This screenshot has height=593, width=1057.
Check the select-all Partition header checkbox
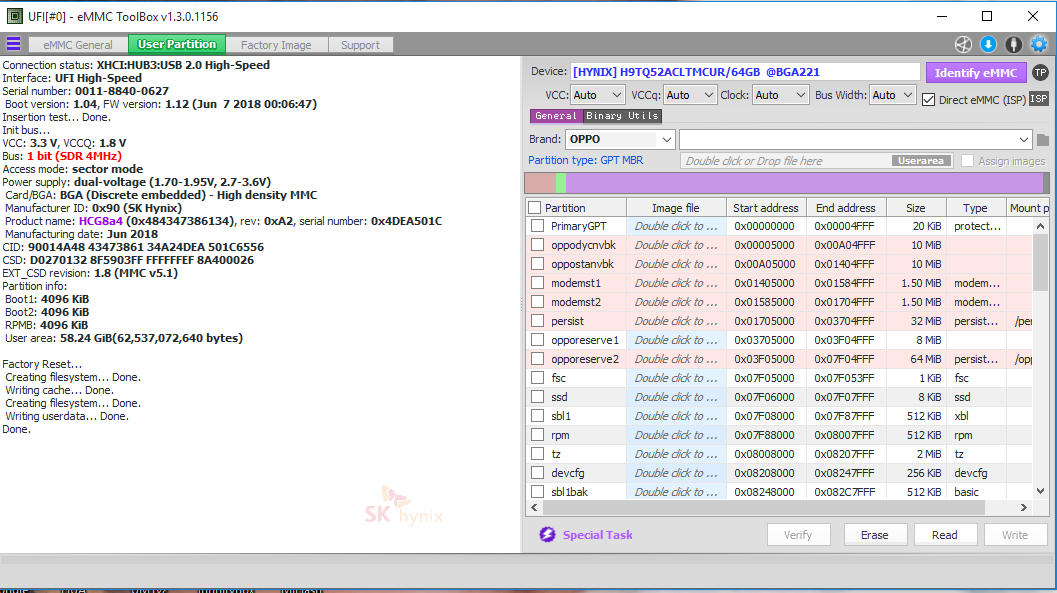(x=535, y=208)
